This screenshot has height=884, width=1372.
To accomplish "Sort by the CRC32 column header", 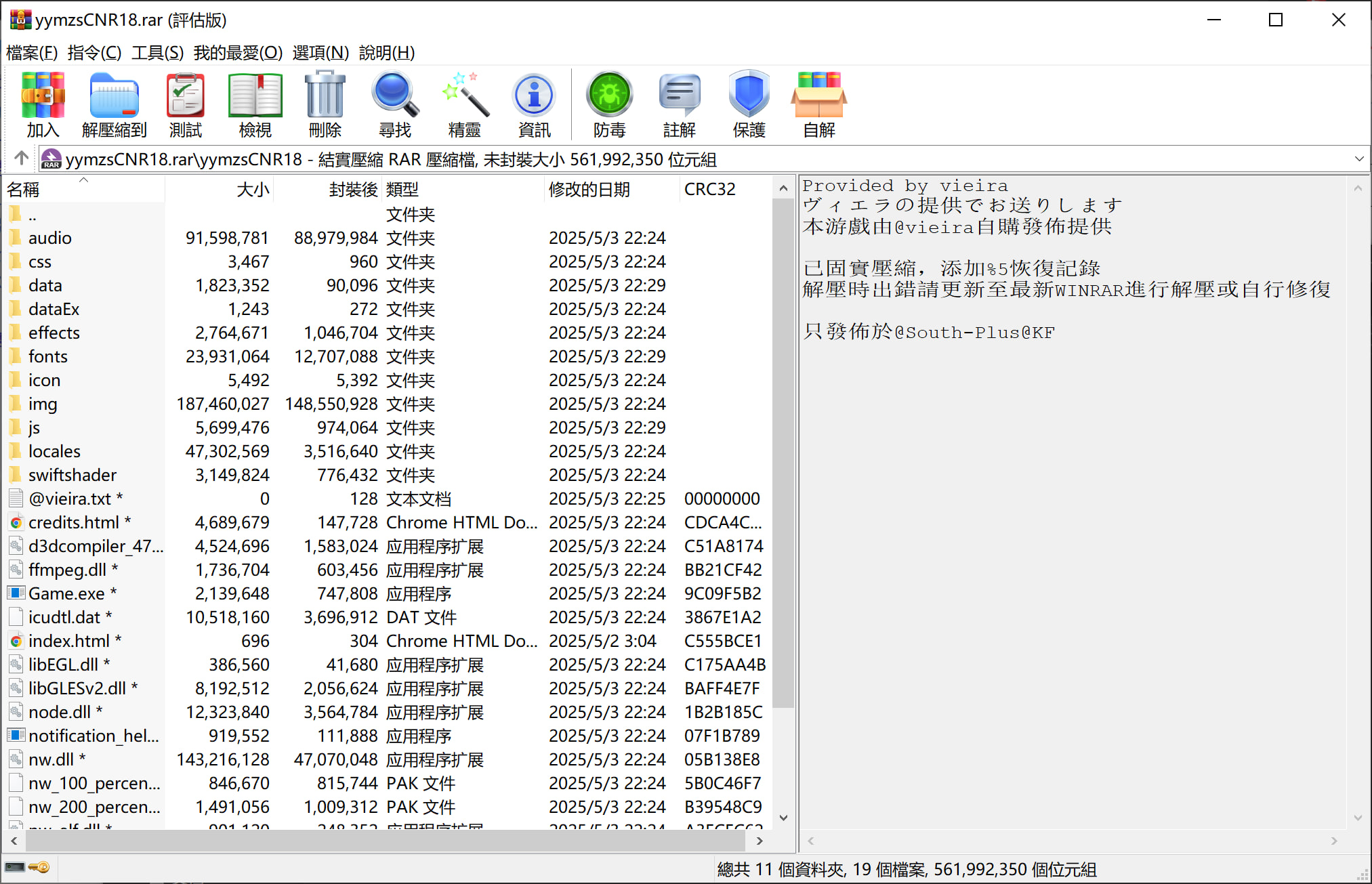I will [726, 189].
